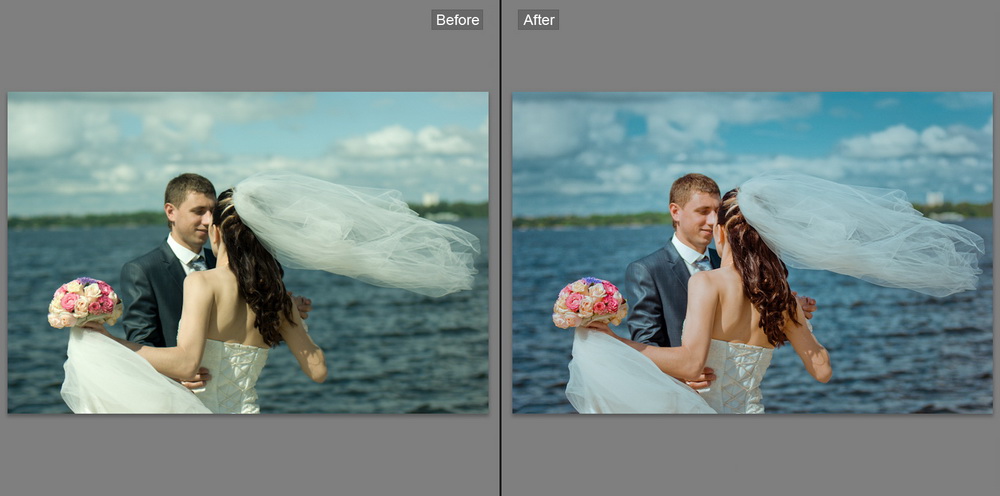Click the bouquet in the Before photo

pyautogui.click(x=85, y=301)
